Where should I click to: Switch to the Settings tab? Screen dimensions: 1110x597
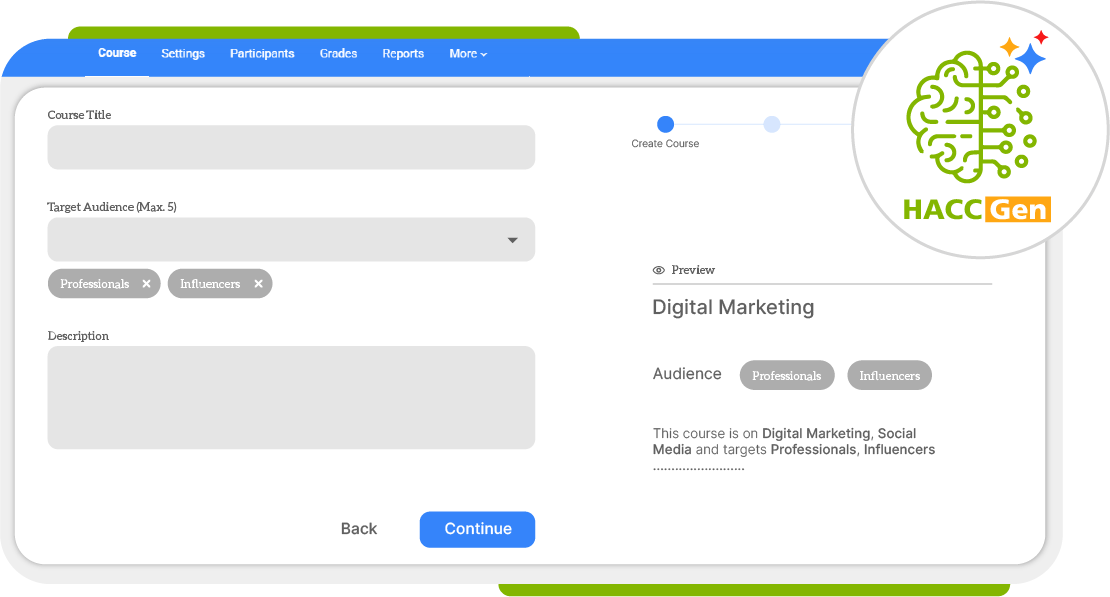point(182,53)
